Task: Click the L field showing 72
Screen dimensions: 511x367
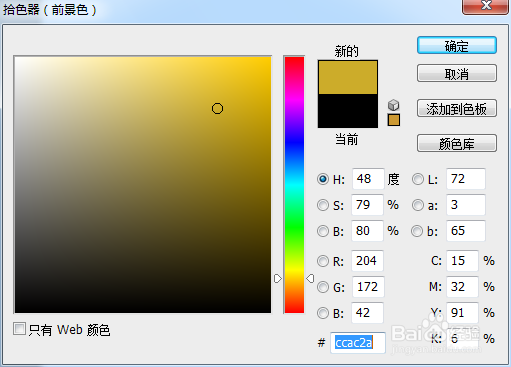Action: point(466,179)
